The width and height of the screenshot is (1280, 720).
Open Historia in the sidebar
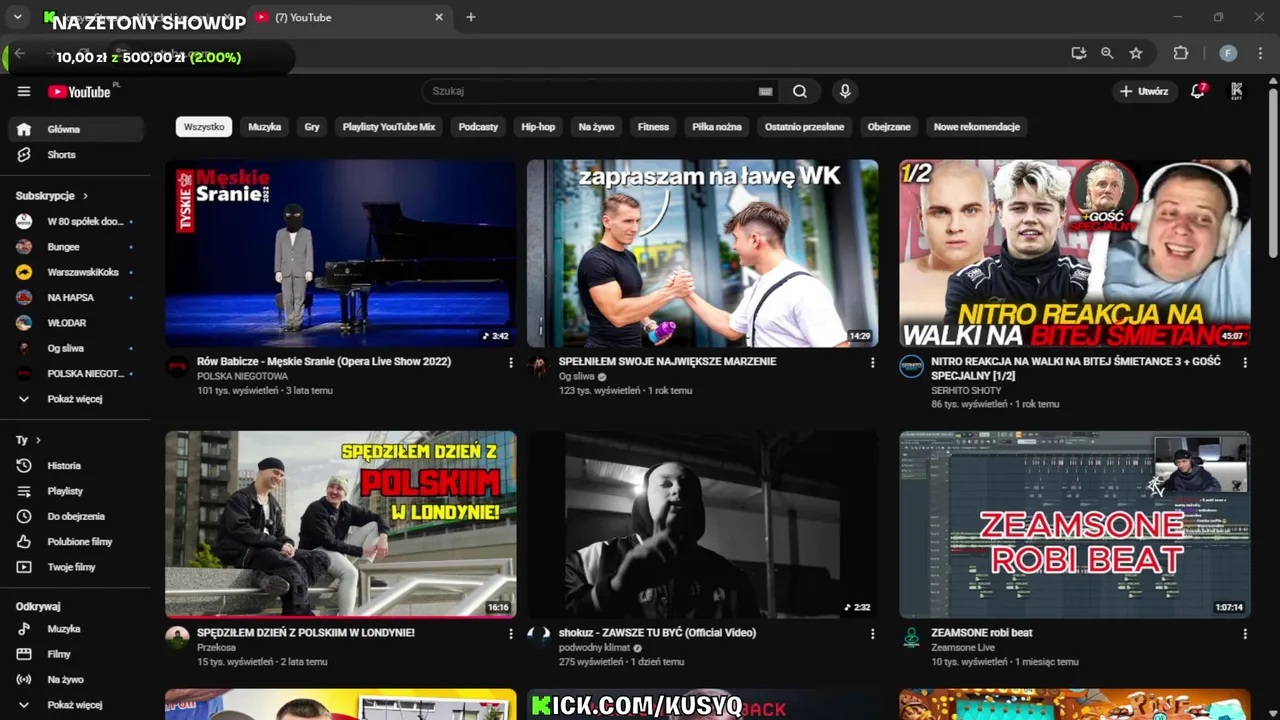78,466
